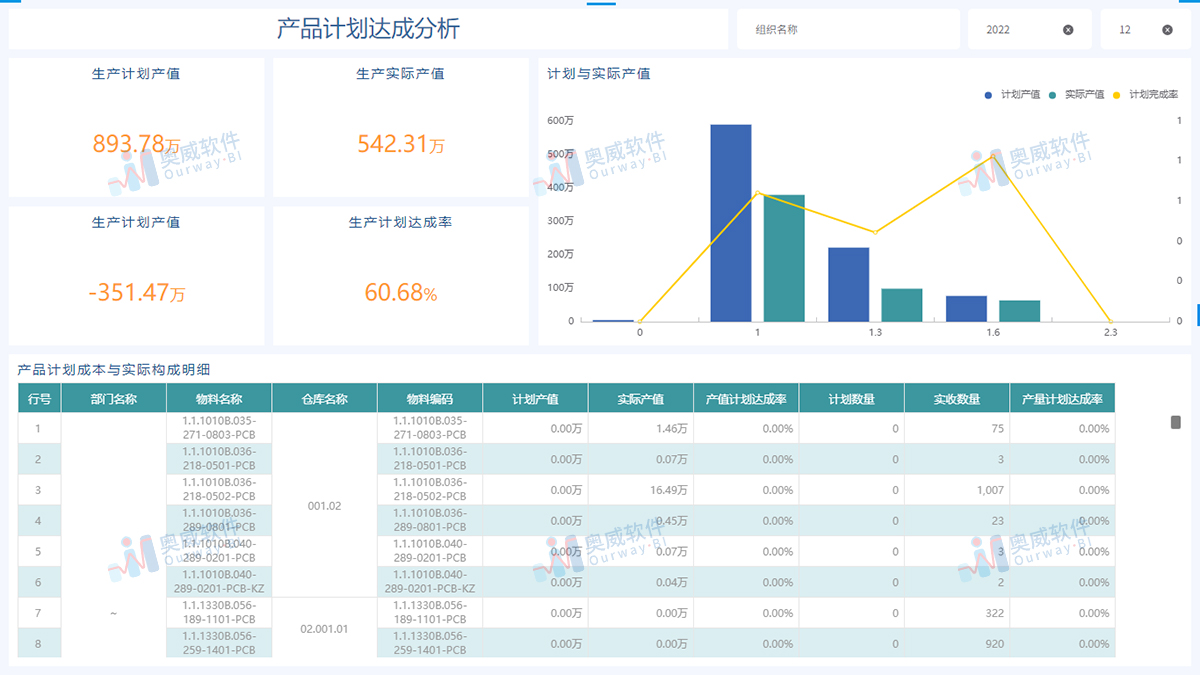This screenshot has height=675, width=1200.
Task: Open the 组织名称 filter selector
Action: (x=848, y=28)
